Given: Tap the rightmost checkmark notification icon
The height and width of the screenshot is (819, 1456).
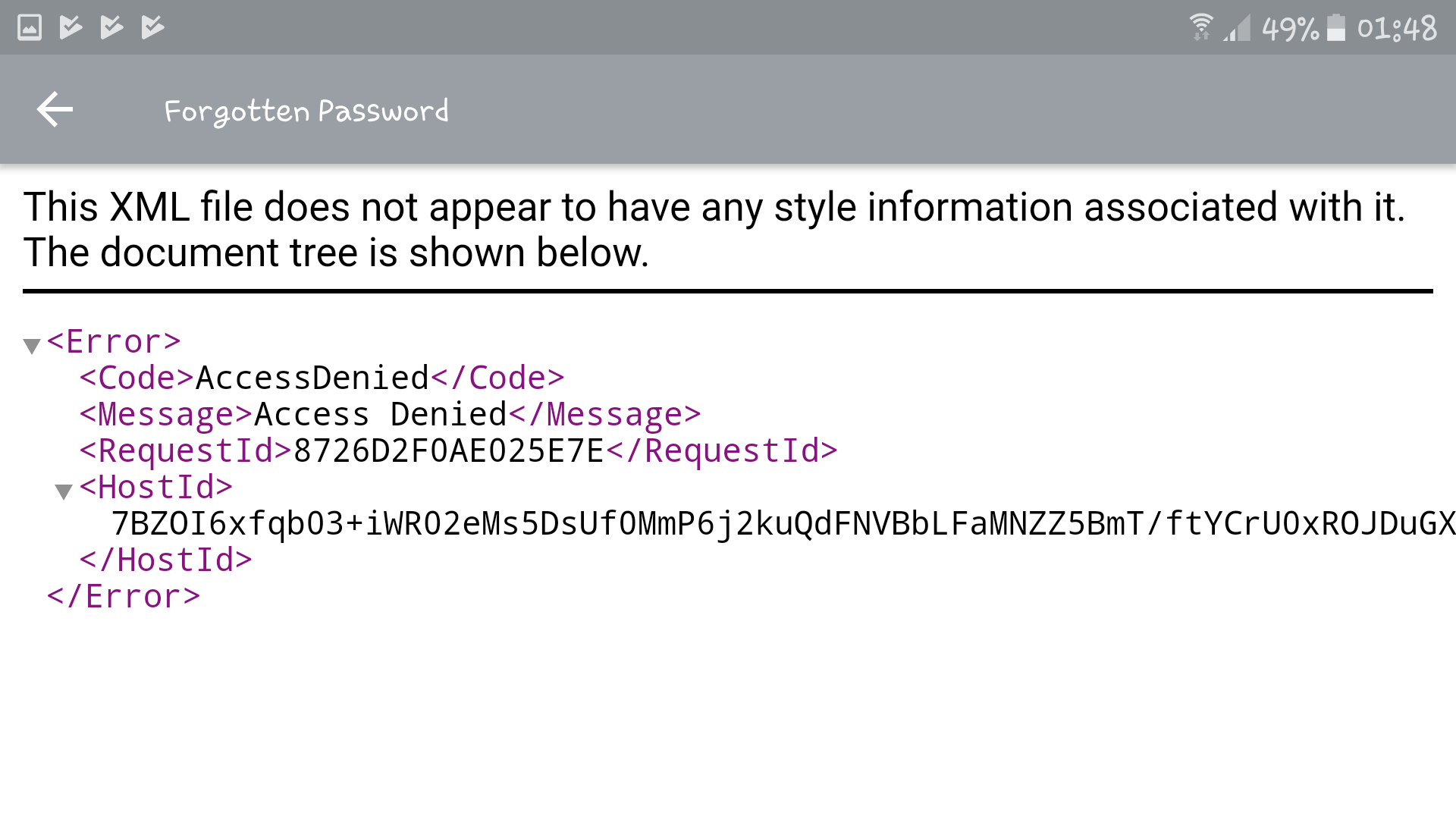Looking at the screenshot, I should (x=152, y=28).
